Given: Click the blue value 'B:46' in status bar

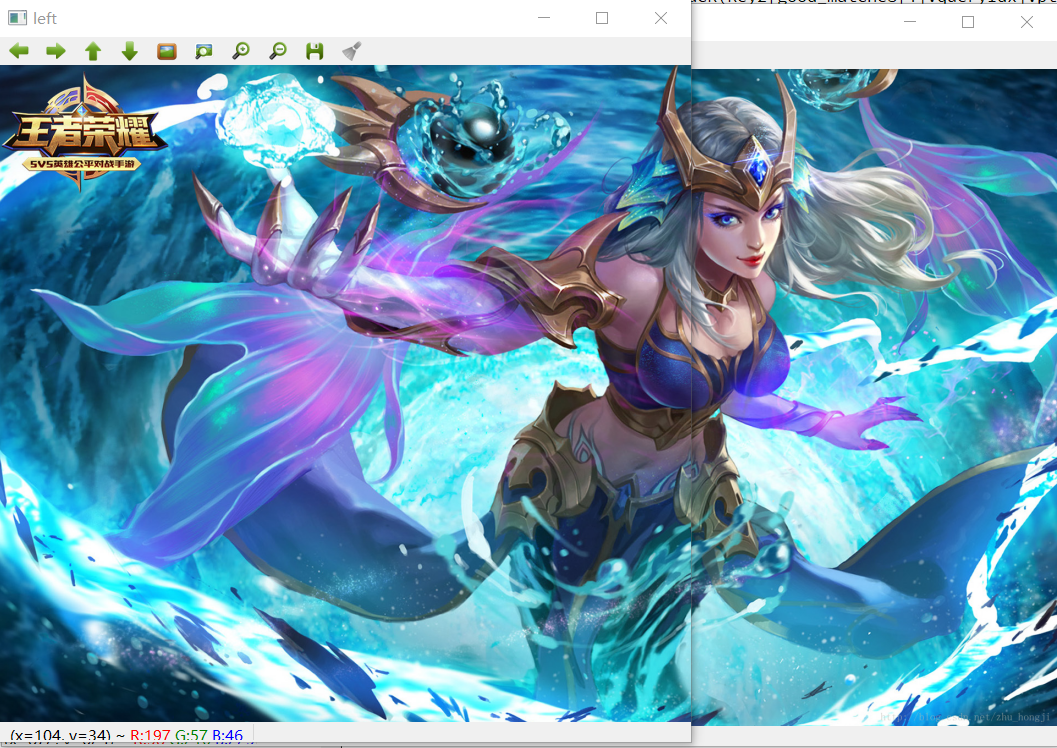Looking at the screenshot, I should (227, 735).
